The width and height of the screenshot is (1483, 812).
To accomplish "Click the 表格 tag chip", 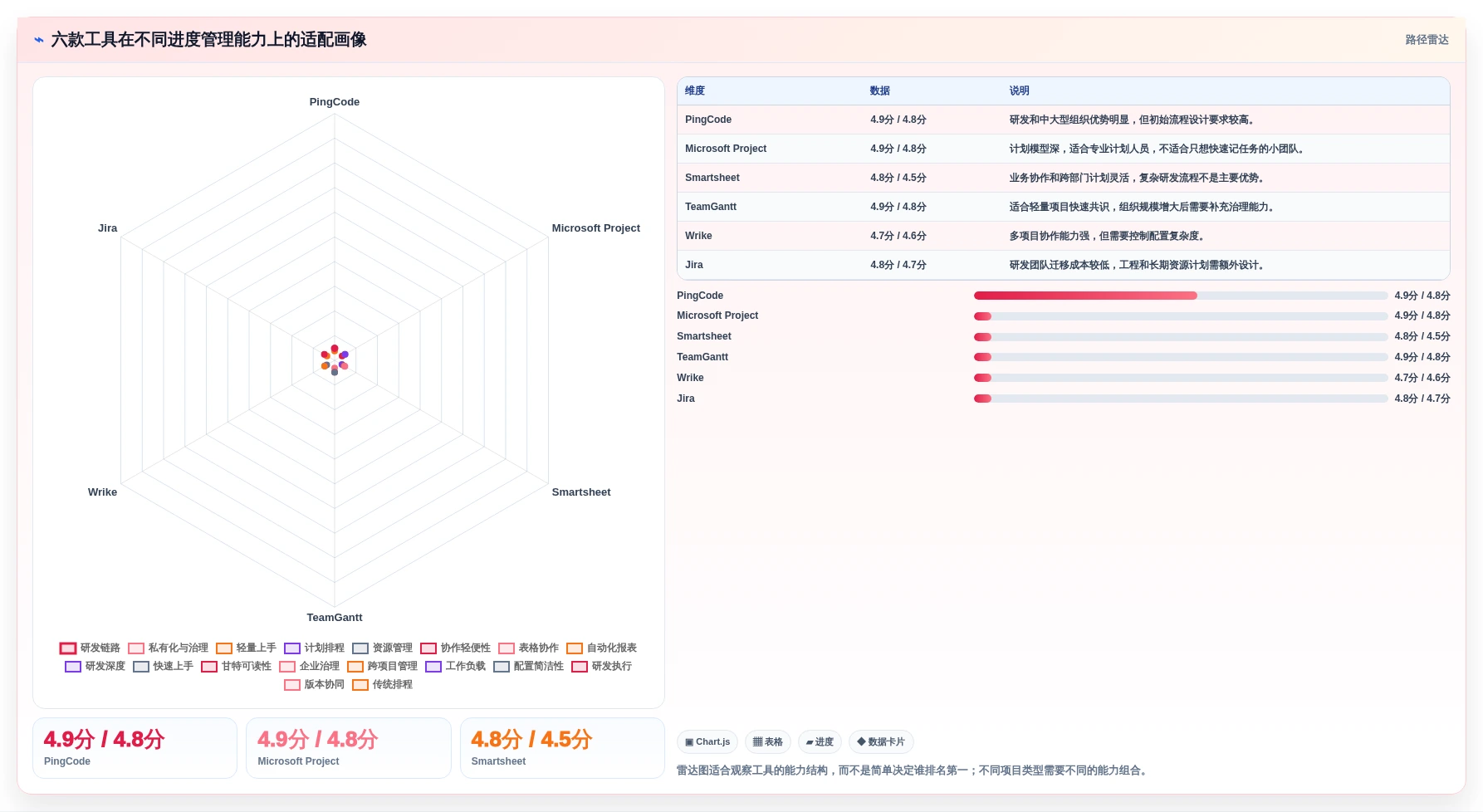I will point(767,741).
